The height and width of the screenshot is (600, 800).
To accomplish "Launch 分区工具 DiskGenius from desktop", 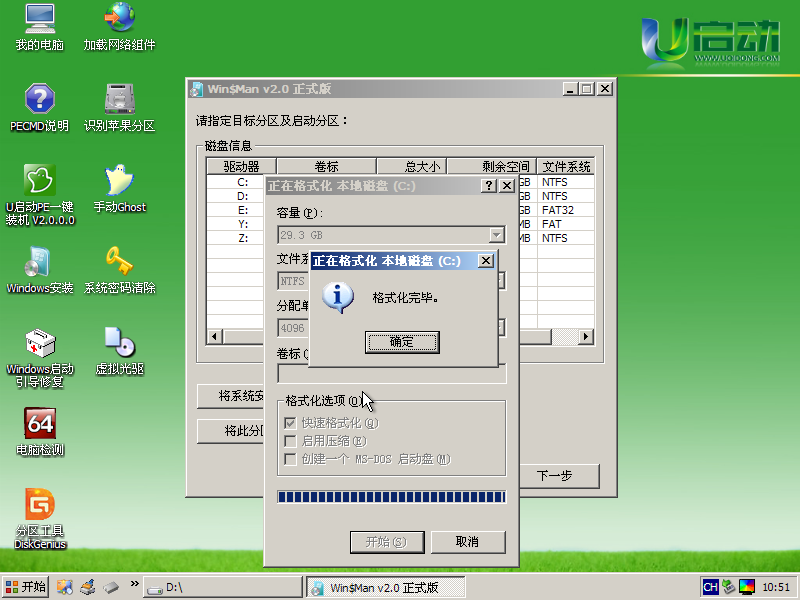I will tap(40, 506).
